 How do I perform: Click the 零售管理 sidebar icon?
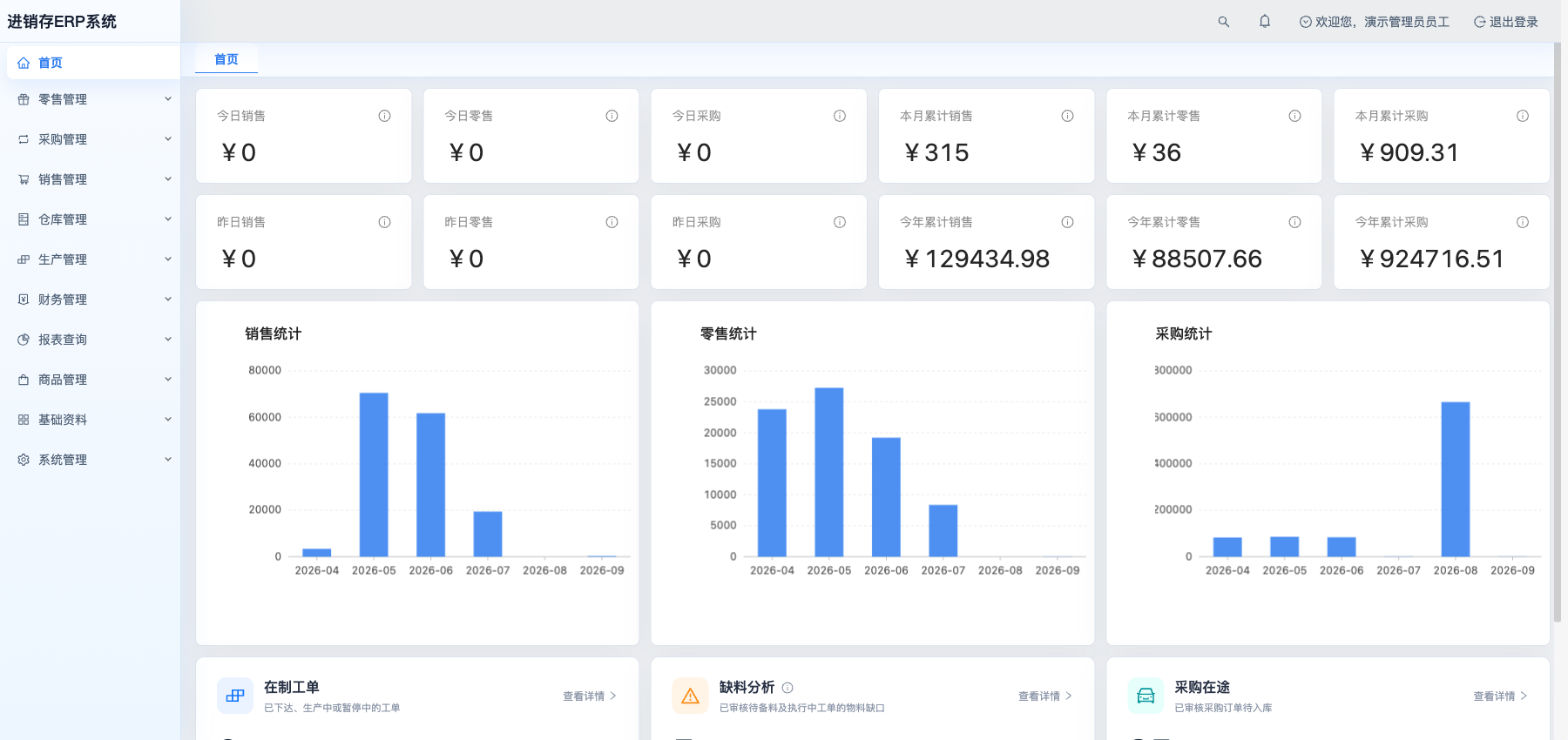click(x=24, y=99)
